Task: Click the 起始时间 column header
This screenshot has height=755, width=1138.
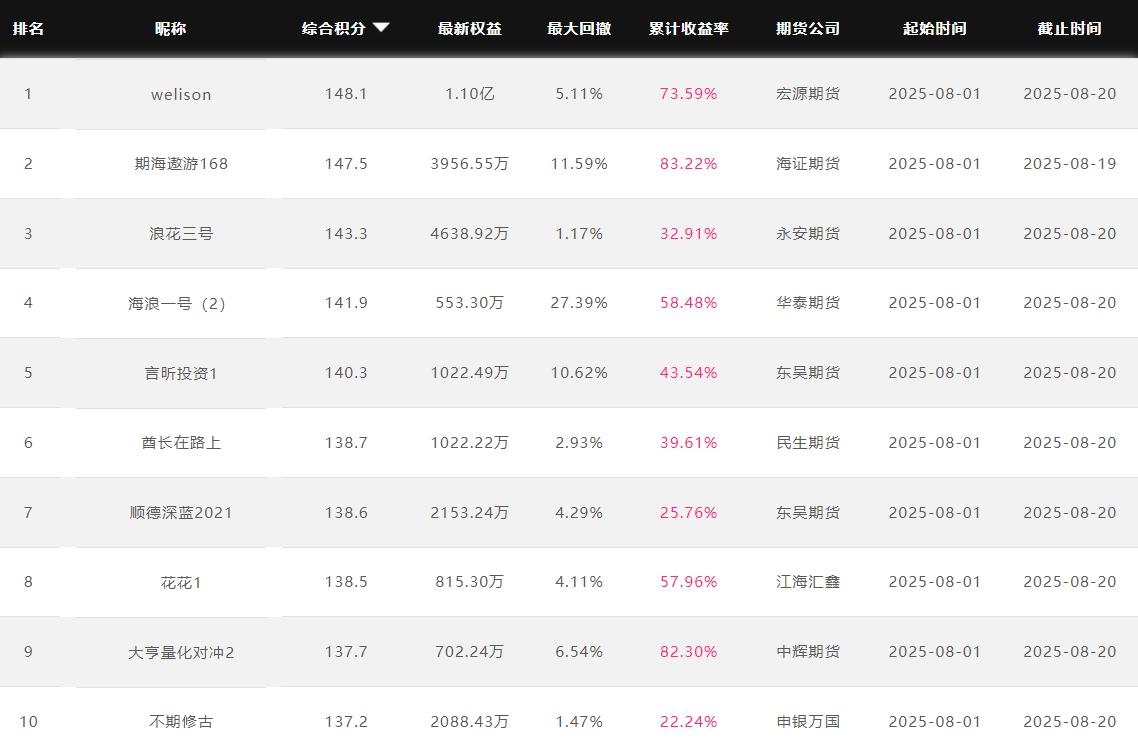Action: [x=935, y=28]
